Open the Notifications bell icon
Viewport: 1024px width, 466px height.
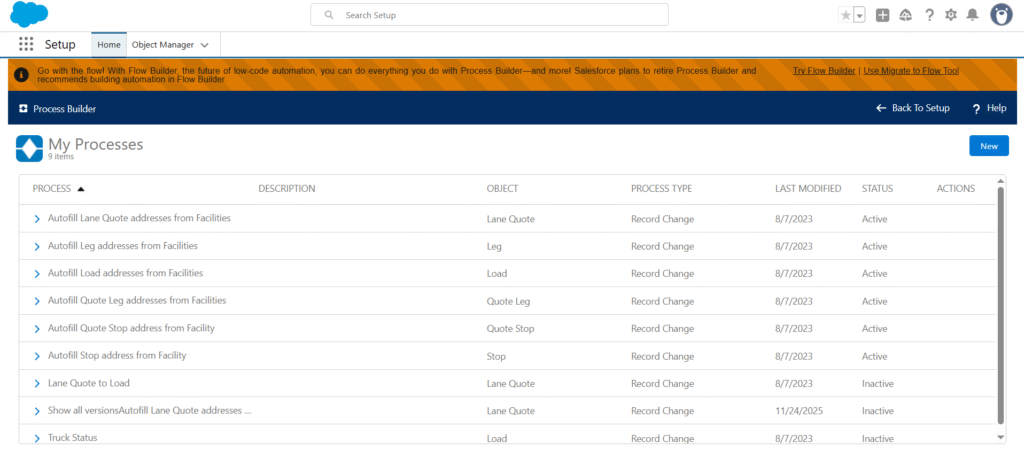pyautogui.click(x=972, y=15)
